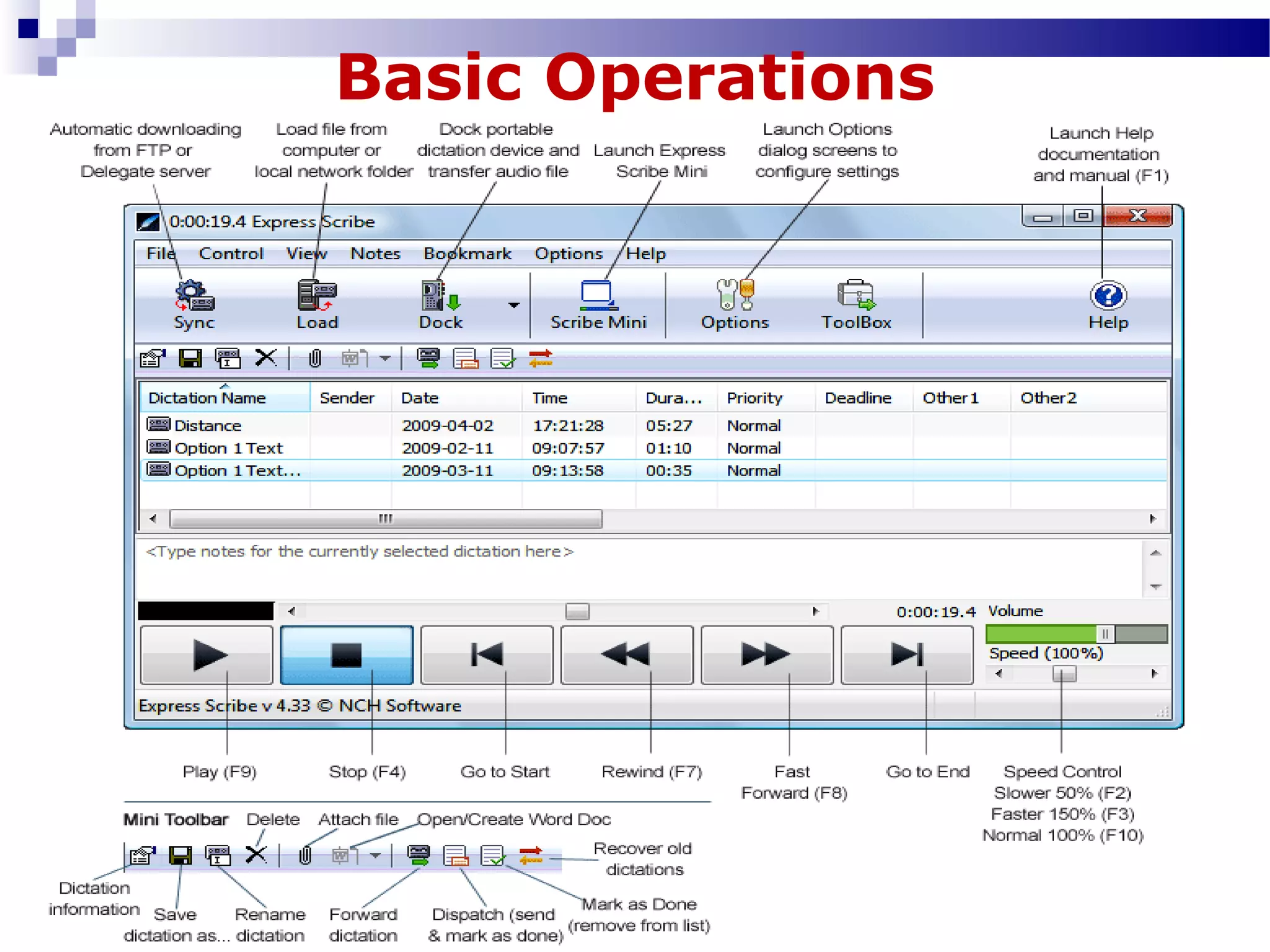The height and width of the screenshot is (952, 1270).
Task: Click in the dictation notes text field
Action: coord(640,568)
